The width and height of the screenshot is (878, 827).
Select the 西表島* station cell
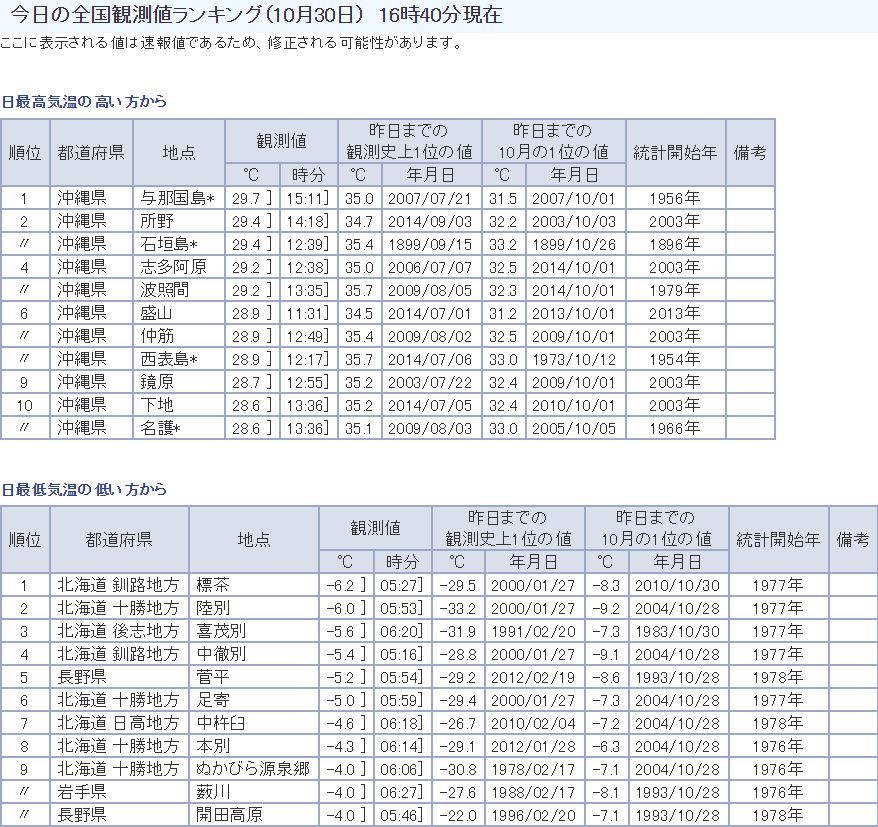(x=179, y=358)
